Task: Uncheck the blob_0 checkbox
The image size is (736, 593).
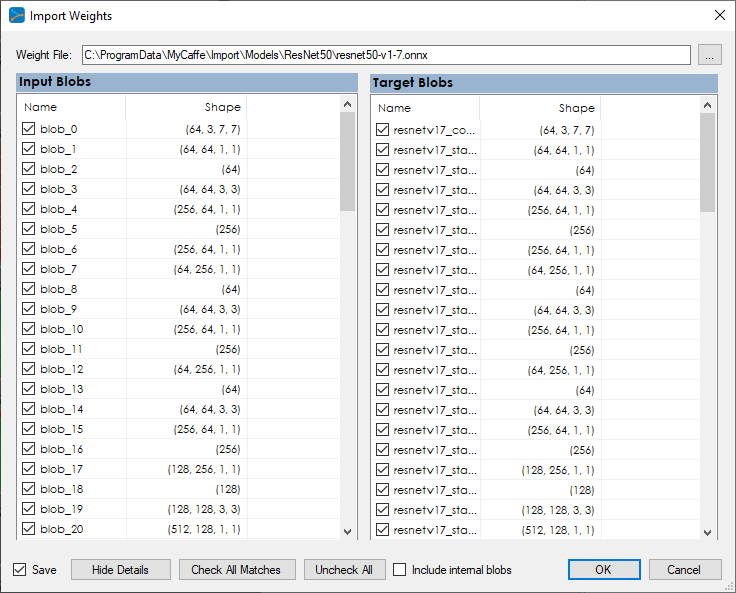Action: 28,129
